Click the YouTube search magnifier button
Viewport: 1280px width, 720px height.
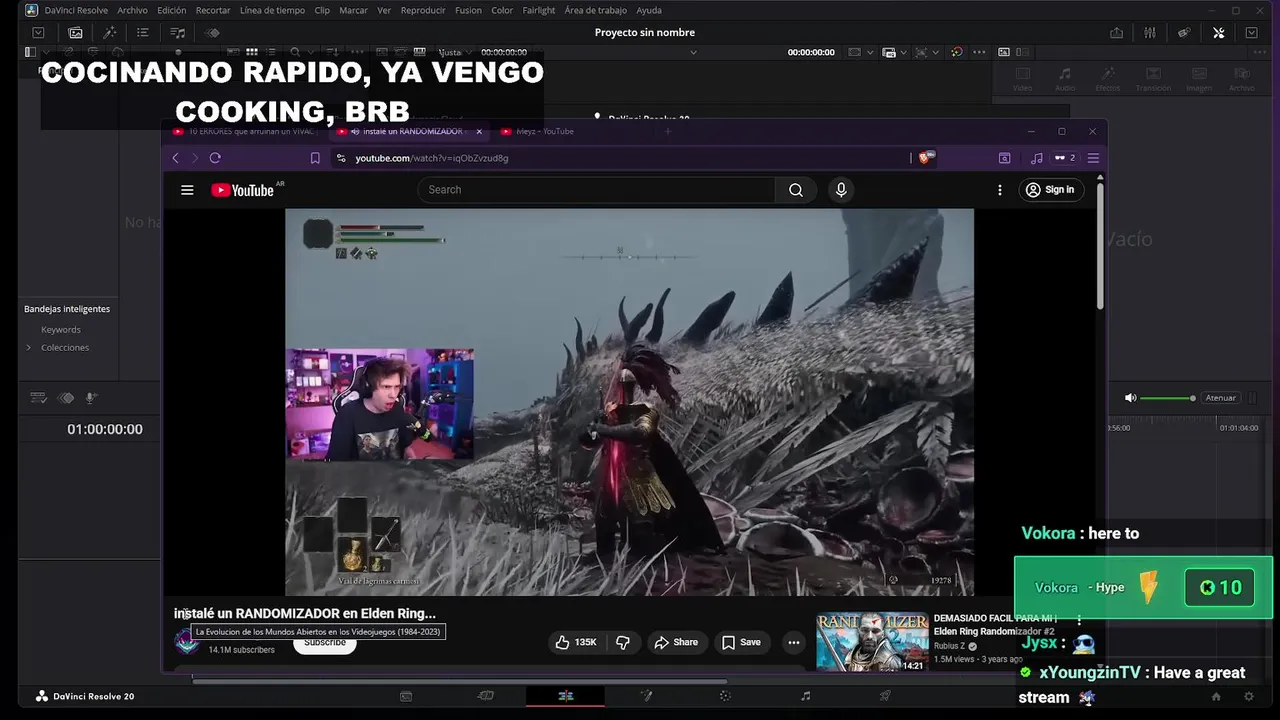[796, 190]
